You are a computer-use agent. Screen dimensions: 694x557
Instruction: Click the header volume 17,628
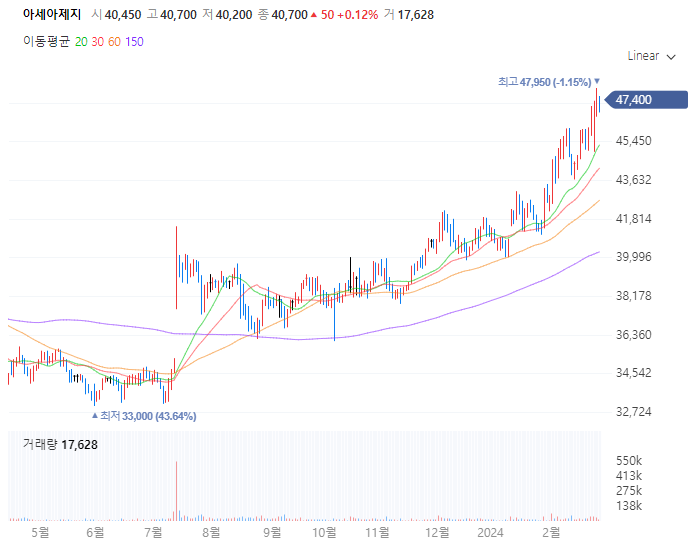pyautogui.click(x=416, y=15)
